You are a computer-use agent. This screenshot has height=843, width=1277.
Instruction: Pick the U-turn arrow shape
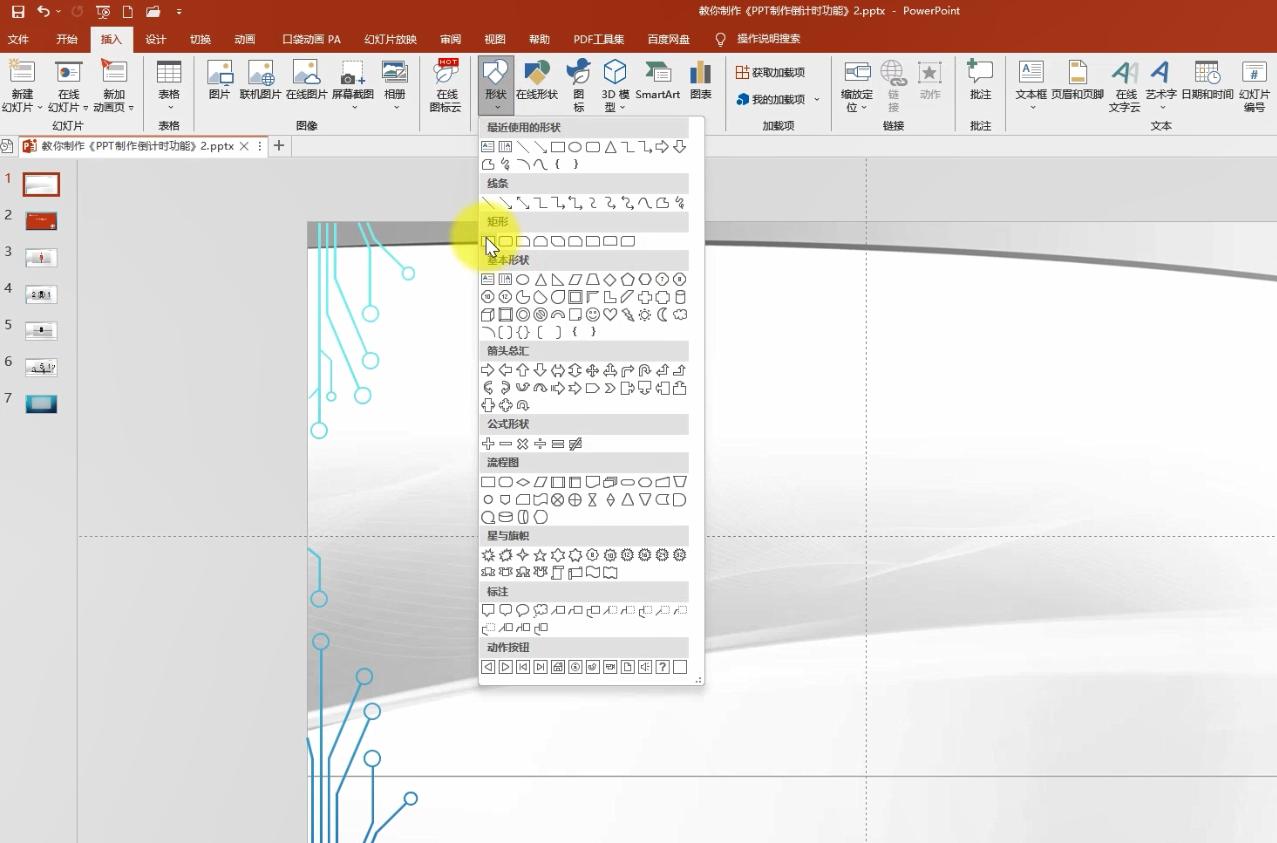pyautogui.click(x=644, y=370)
